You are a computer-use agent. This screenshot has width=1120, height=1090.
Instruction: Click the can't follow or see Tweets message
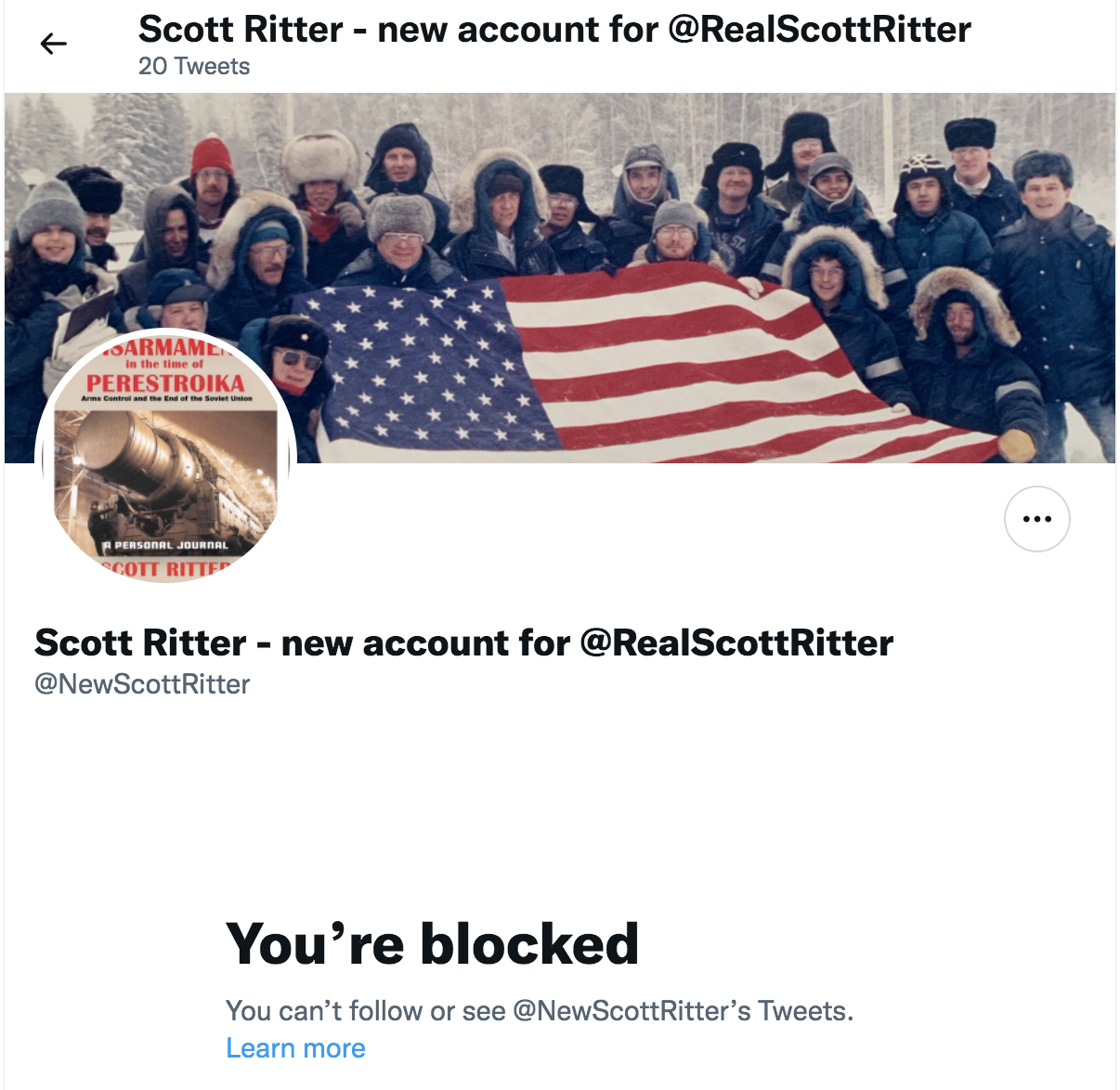(x=540, y=1010)
